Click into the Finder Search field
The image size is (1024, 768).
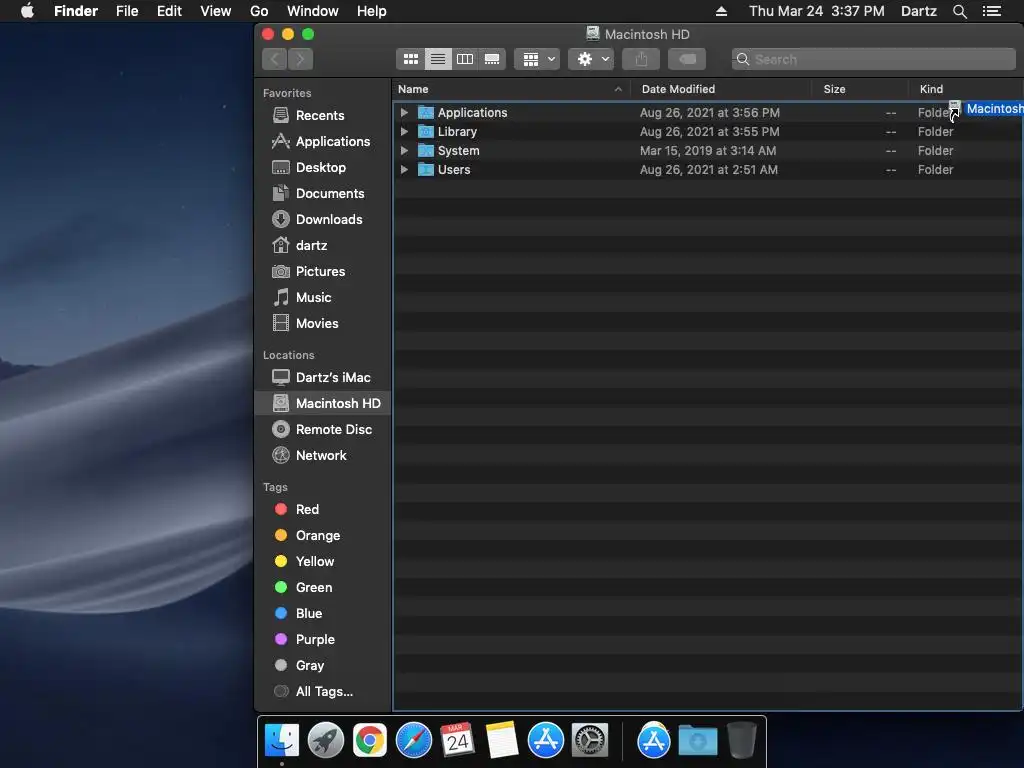point(874,59)
